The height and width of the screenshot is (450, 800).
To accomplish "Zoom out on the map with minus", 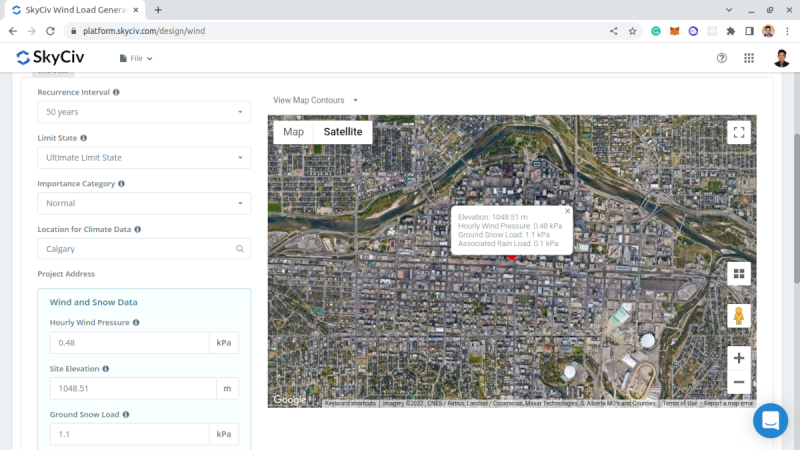I will [x=739, y=382].
